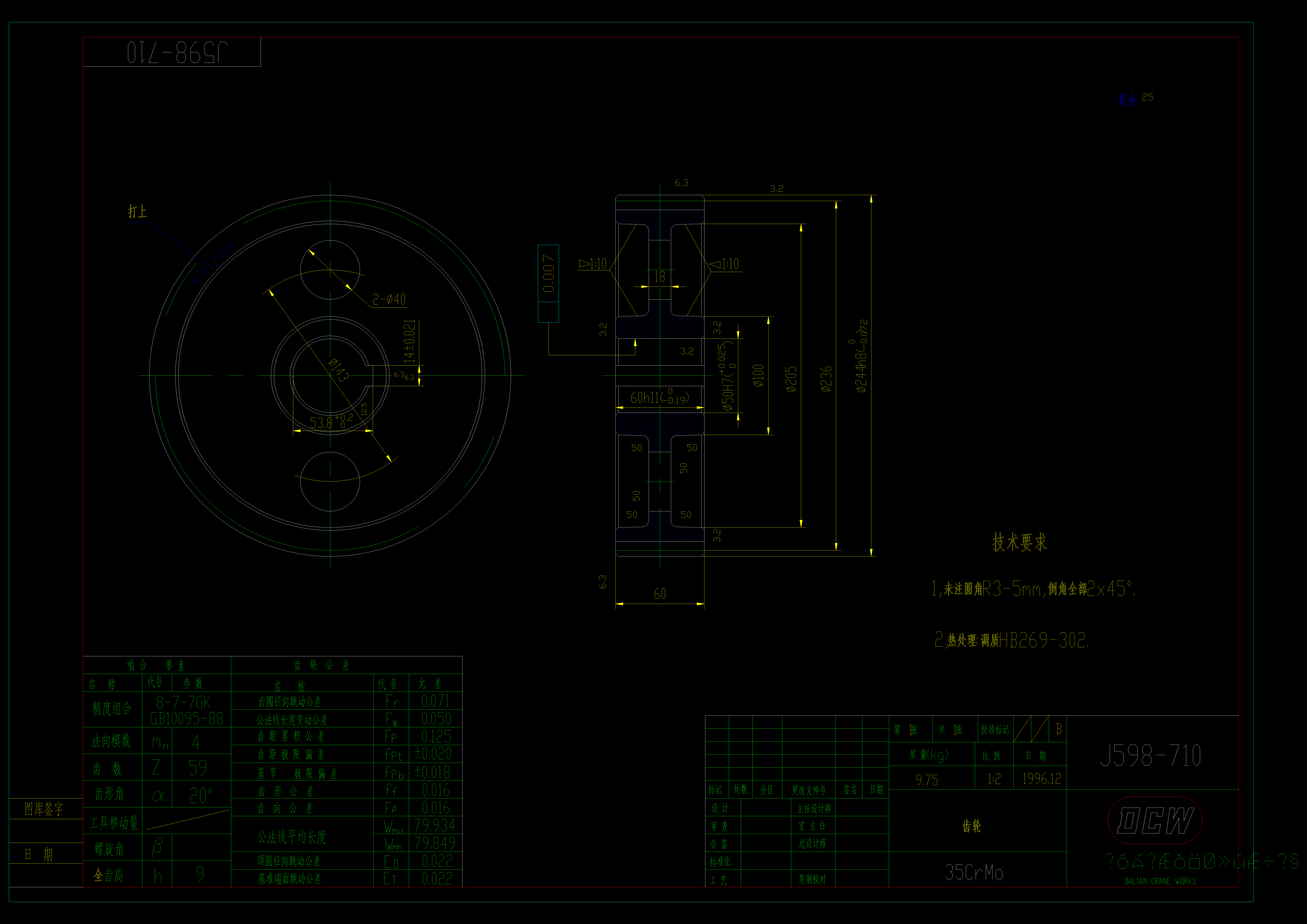
Task: Click the "更改文件号" revision column header
Action: pyautogui.click(x=809, y=790)
